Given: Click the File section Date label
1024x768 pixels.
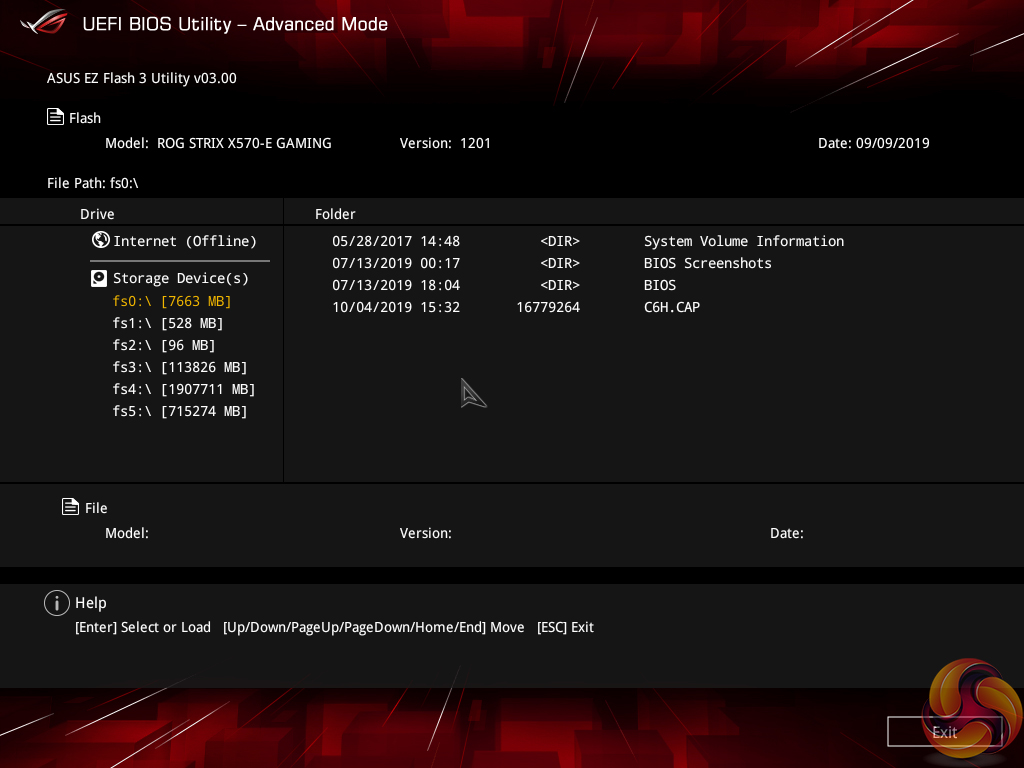Looking at the screenshot, I should 787,533.
